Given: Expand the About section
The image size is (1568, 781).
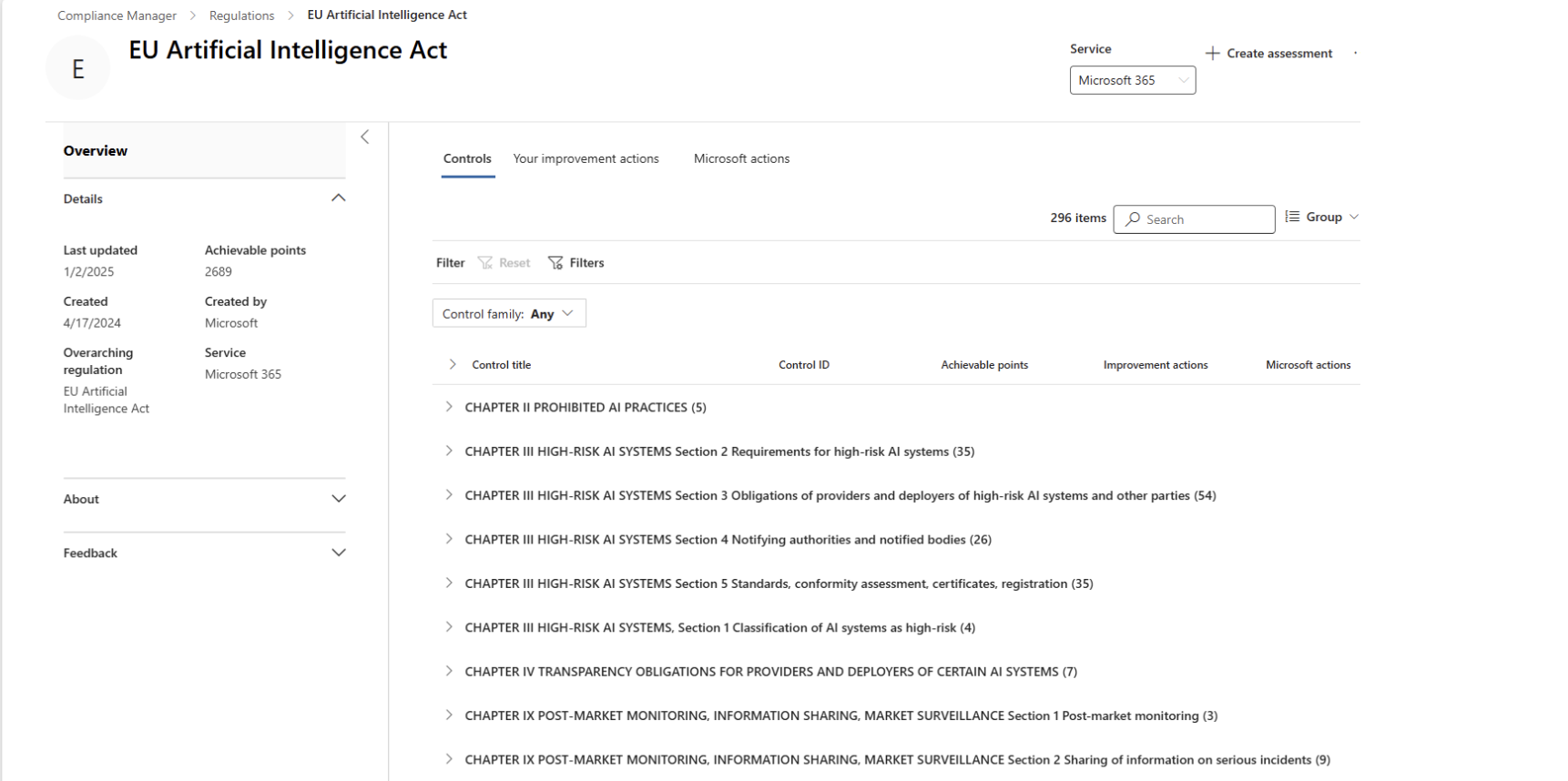Looking at the screenshot, I should 339,499.
